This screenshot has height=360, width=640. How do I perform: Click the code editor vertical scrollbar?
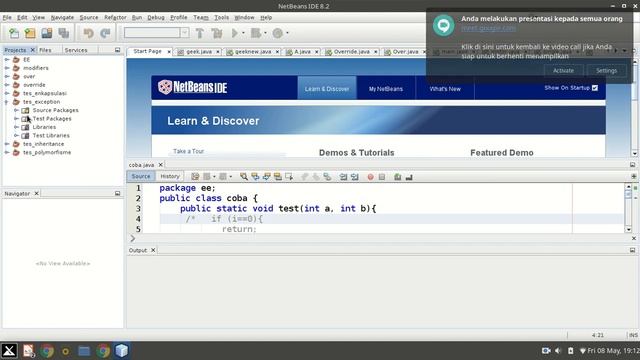point(628,208)
